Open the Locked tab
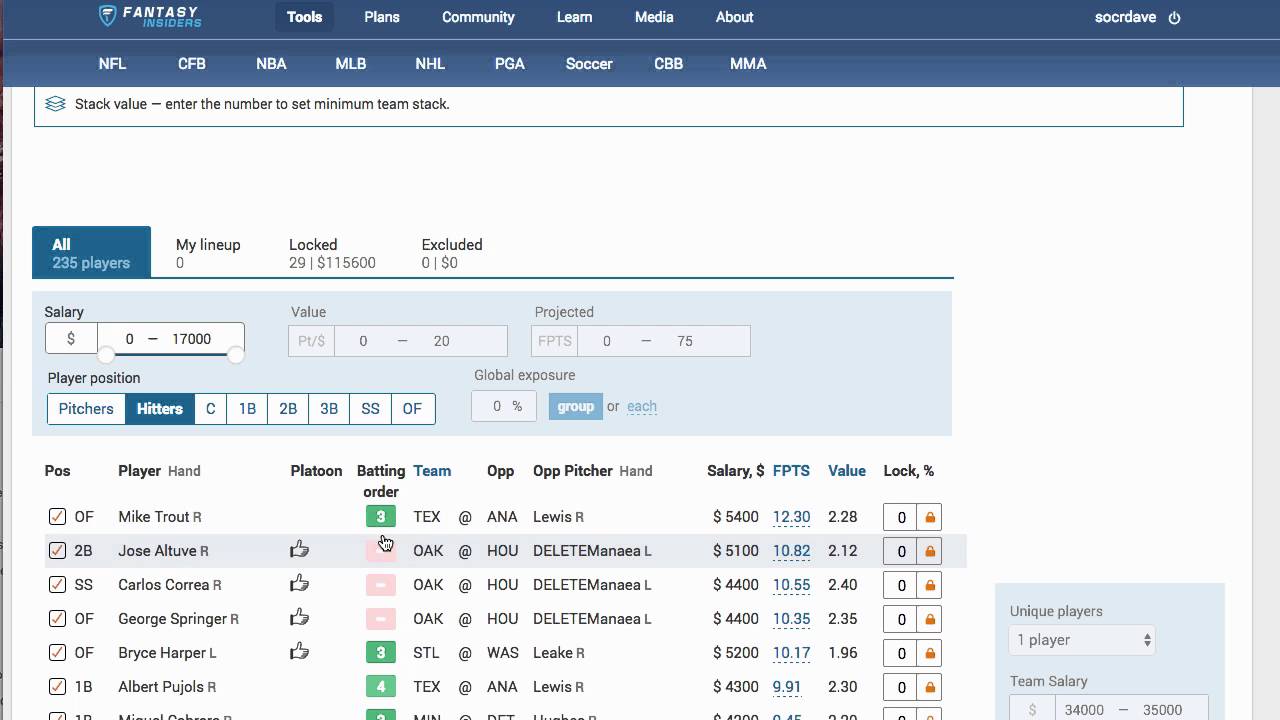The height and width of the screenshot is (720, 1280). pyautogui.click(x=332, y=253)
